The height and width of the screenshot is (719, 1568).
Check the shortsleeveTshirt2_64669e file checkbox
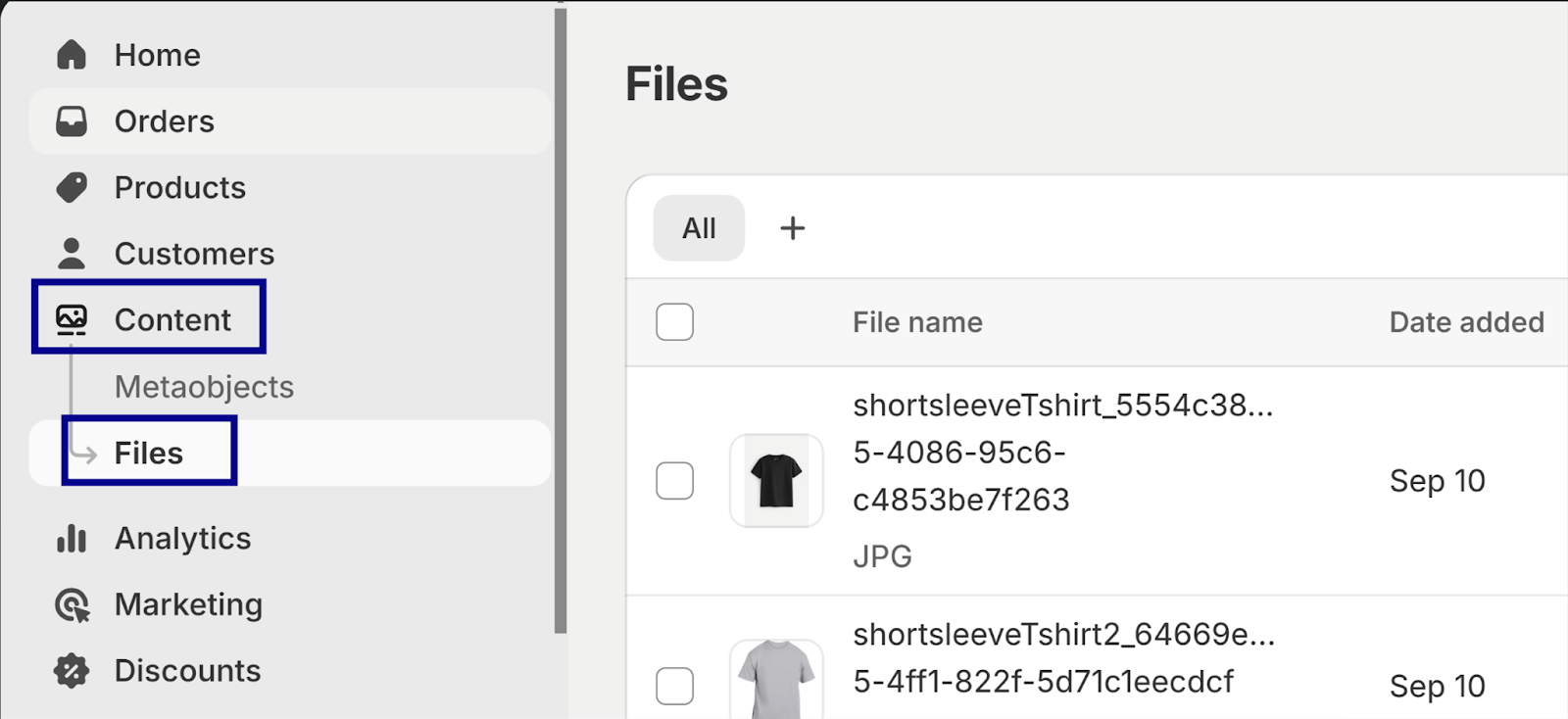pyautogui.click(x=674, y=686)
